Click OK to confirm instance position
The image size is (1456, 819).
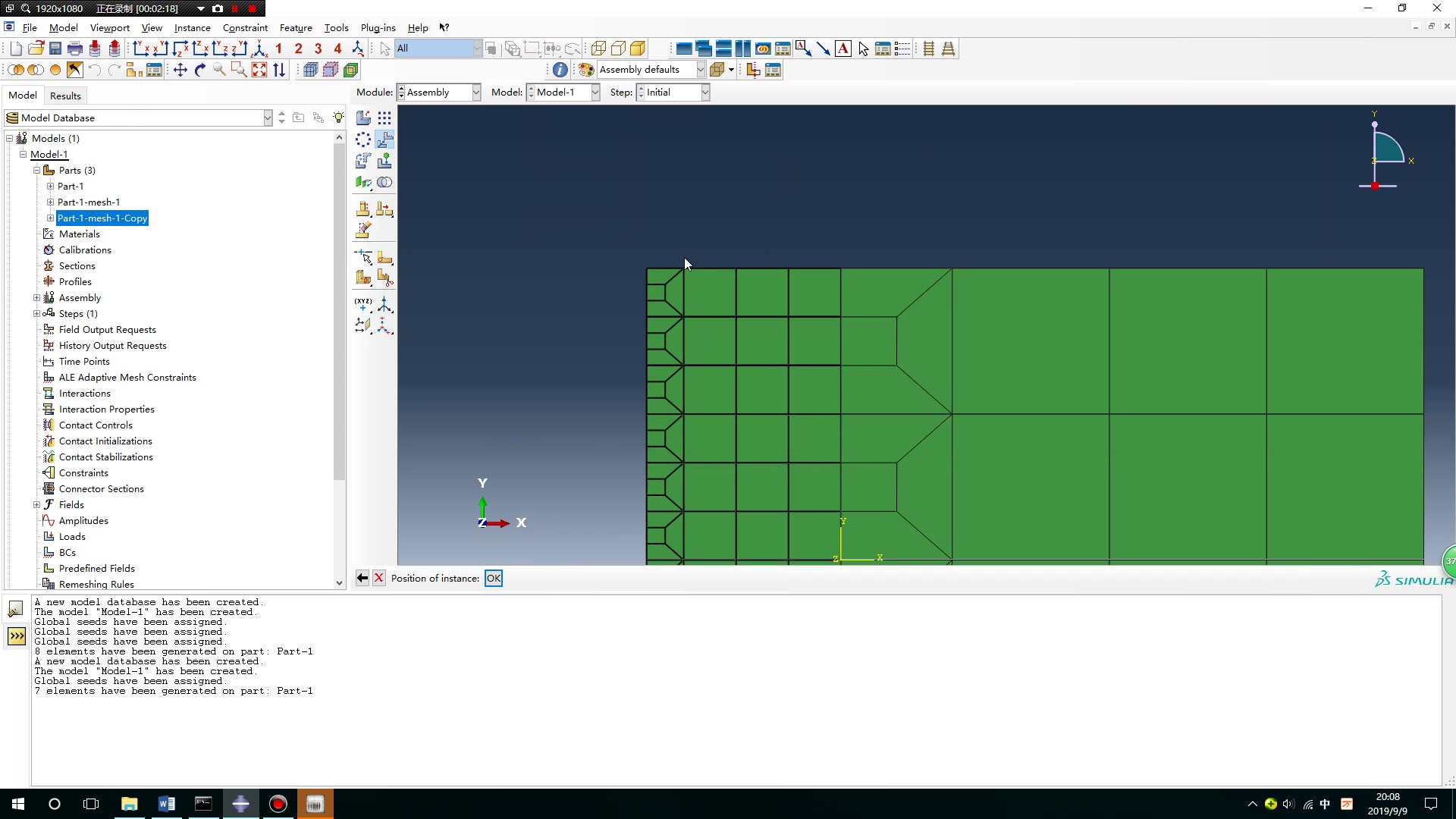coord(493,578)
